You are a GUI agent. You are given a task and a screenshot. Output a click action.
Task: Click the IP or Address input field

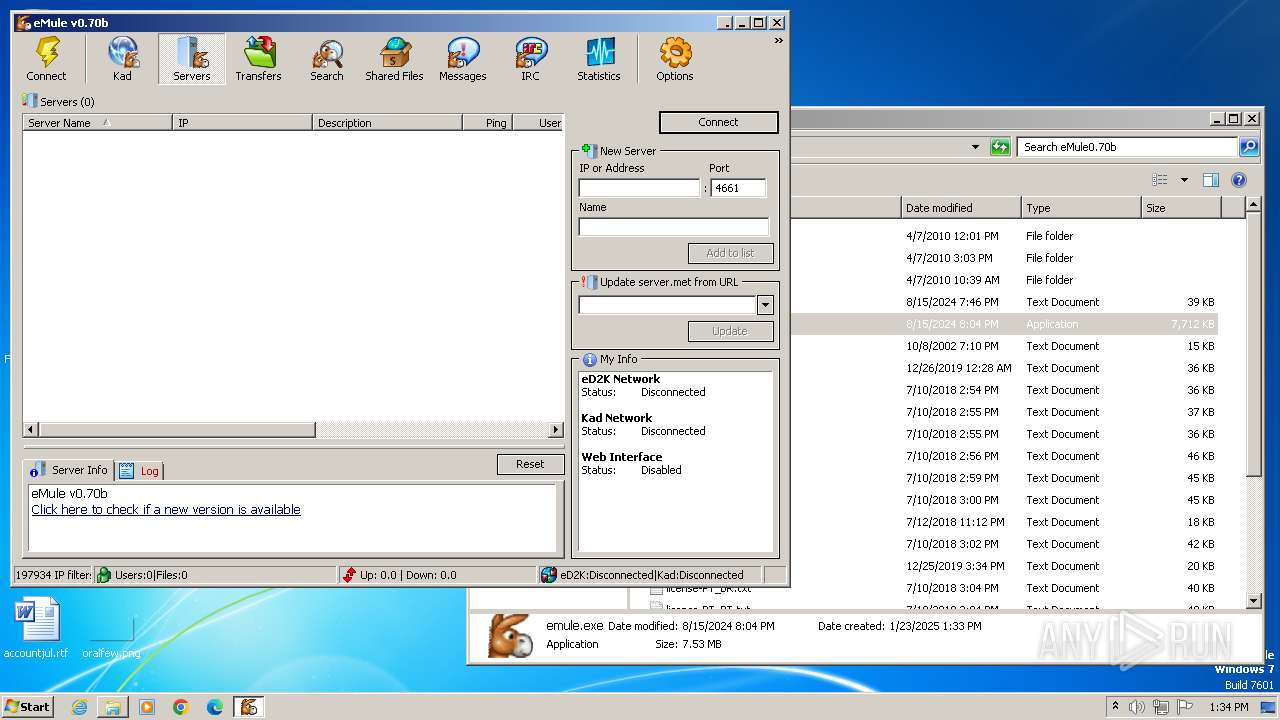click(x=639, y=188)
